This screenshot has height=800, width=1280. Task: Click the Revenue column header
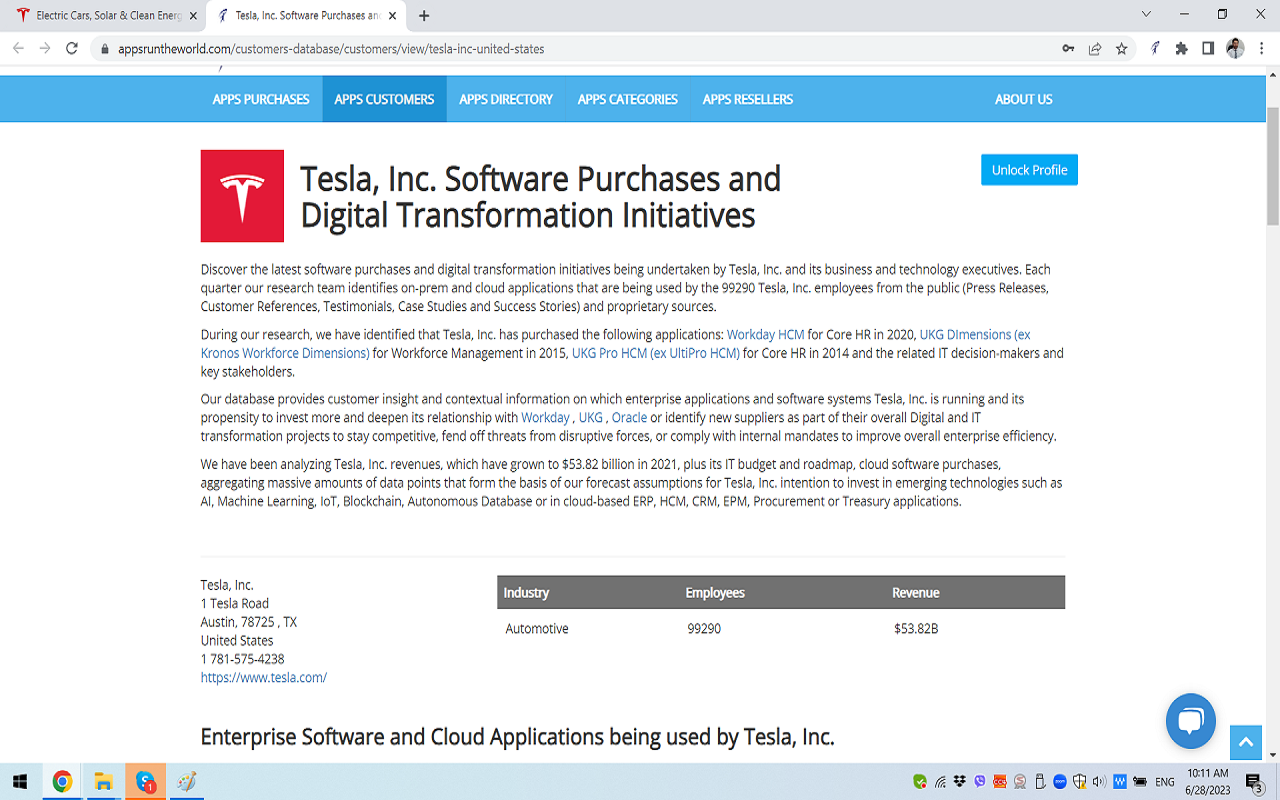point(916,593)
